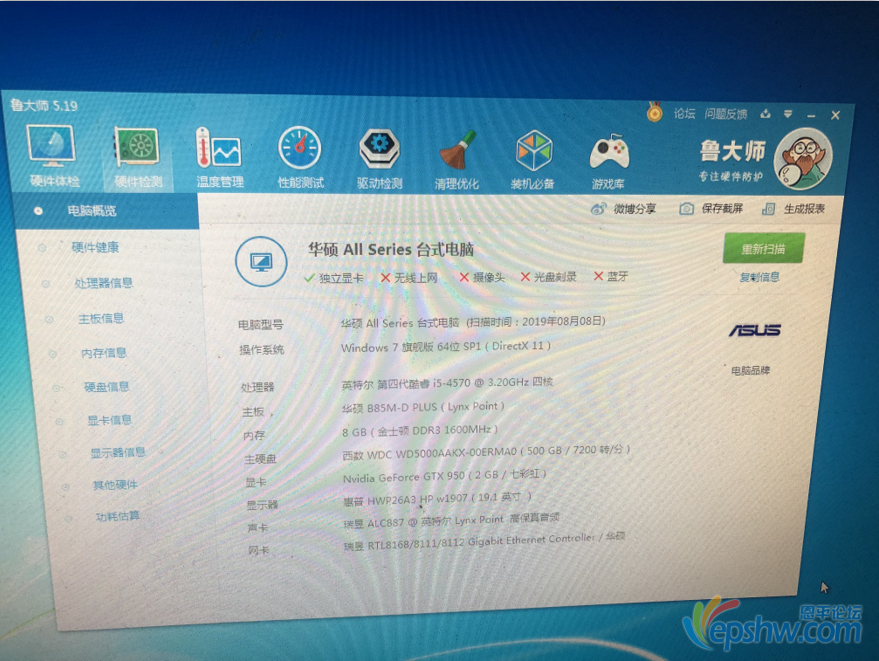Click the 电脑品牌 label under ASUS logo
This screenshot has height=661, width=879.
(x=751, y=371)
